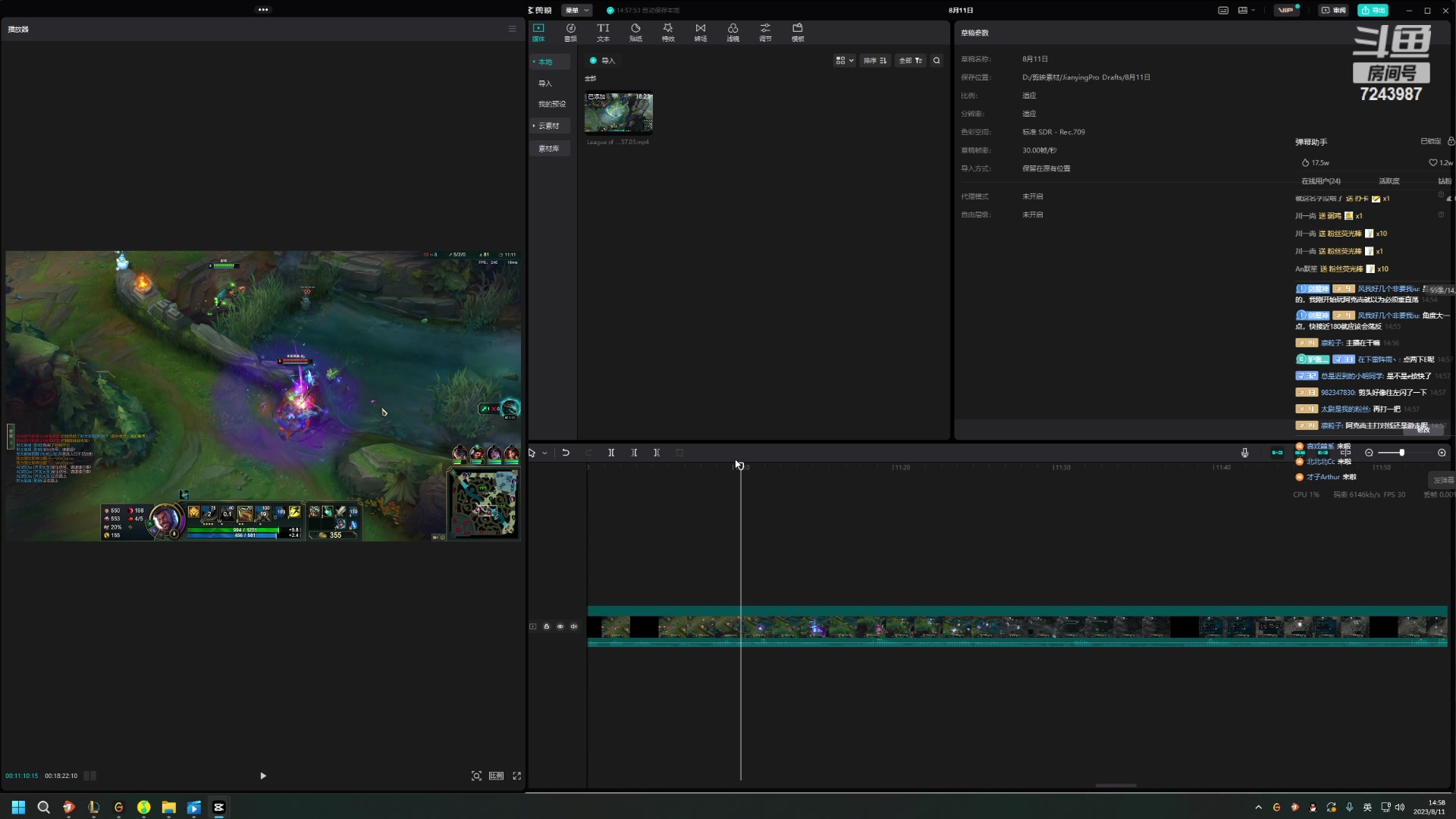Open the 音频 (Audio) tab
Viewport: 1456px width, 819px height.
click(x=570, y=33)
